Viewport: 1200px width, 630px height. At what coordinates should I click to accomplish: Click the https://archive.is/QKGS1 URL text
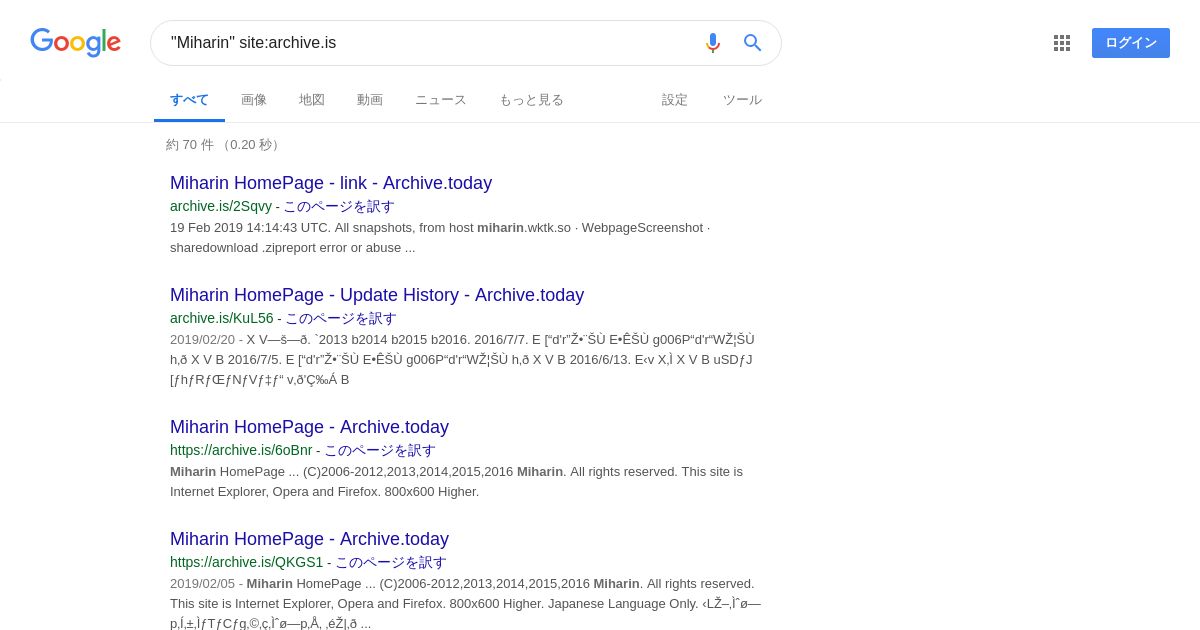(x=247, y=562)
